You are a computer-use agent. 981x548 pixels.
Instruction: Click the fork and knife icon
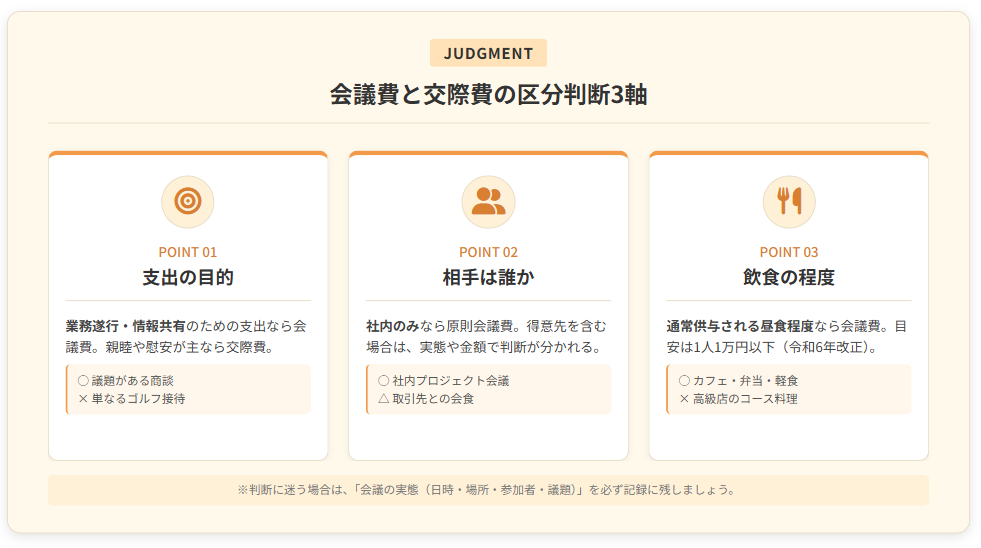pyautogui.click(x=789, y=201)
